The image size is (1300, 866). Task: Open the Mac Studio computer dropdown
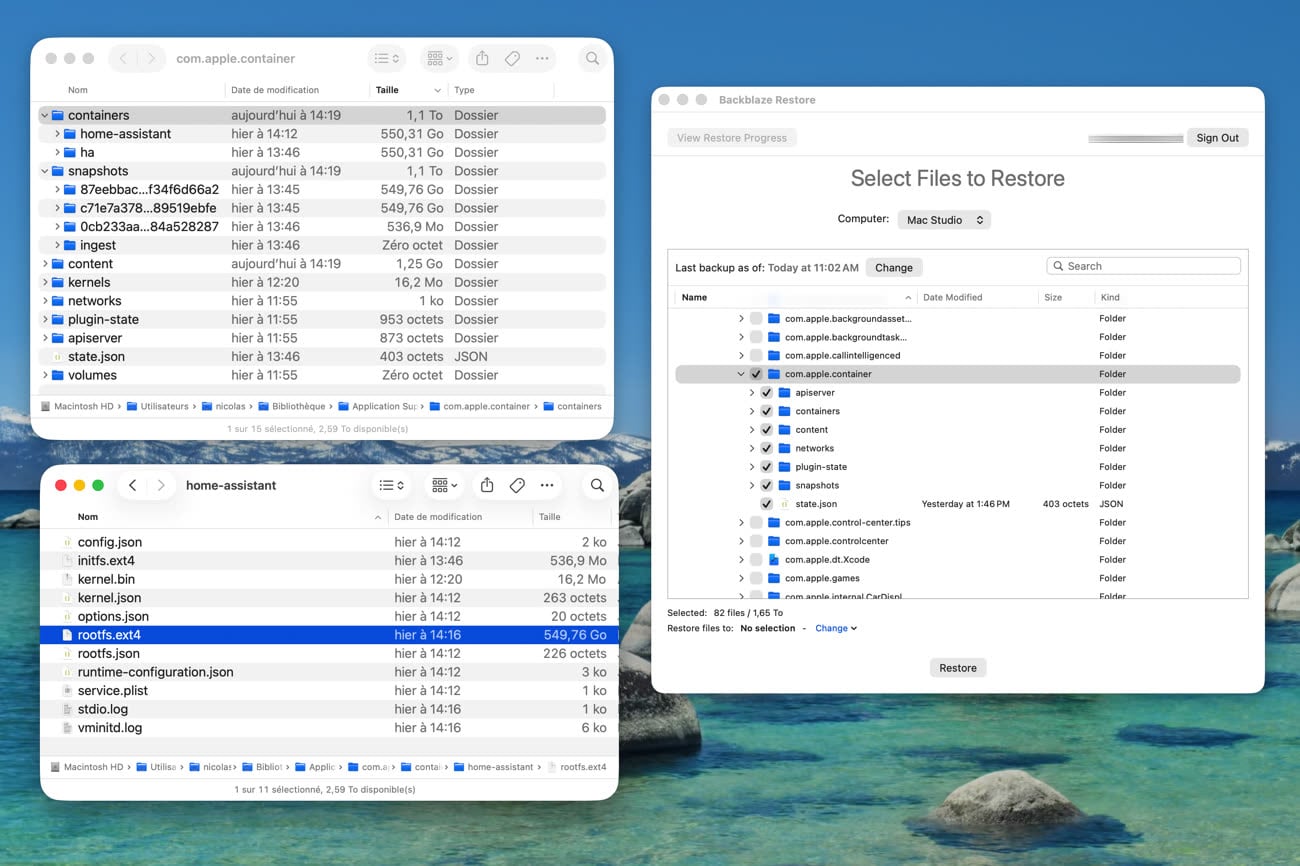click(x=943, y=220)
